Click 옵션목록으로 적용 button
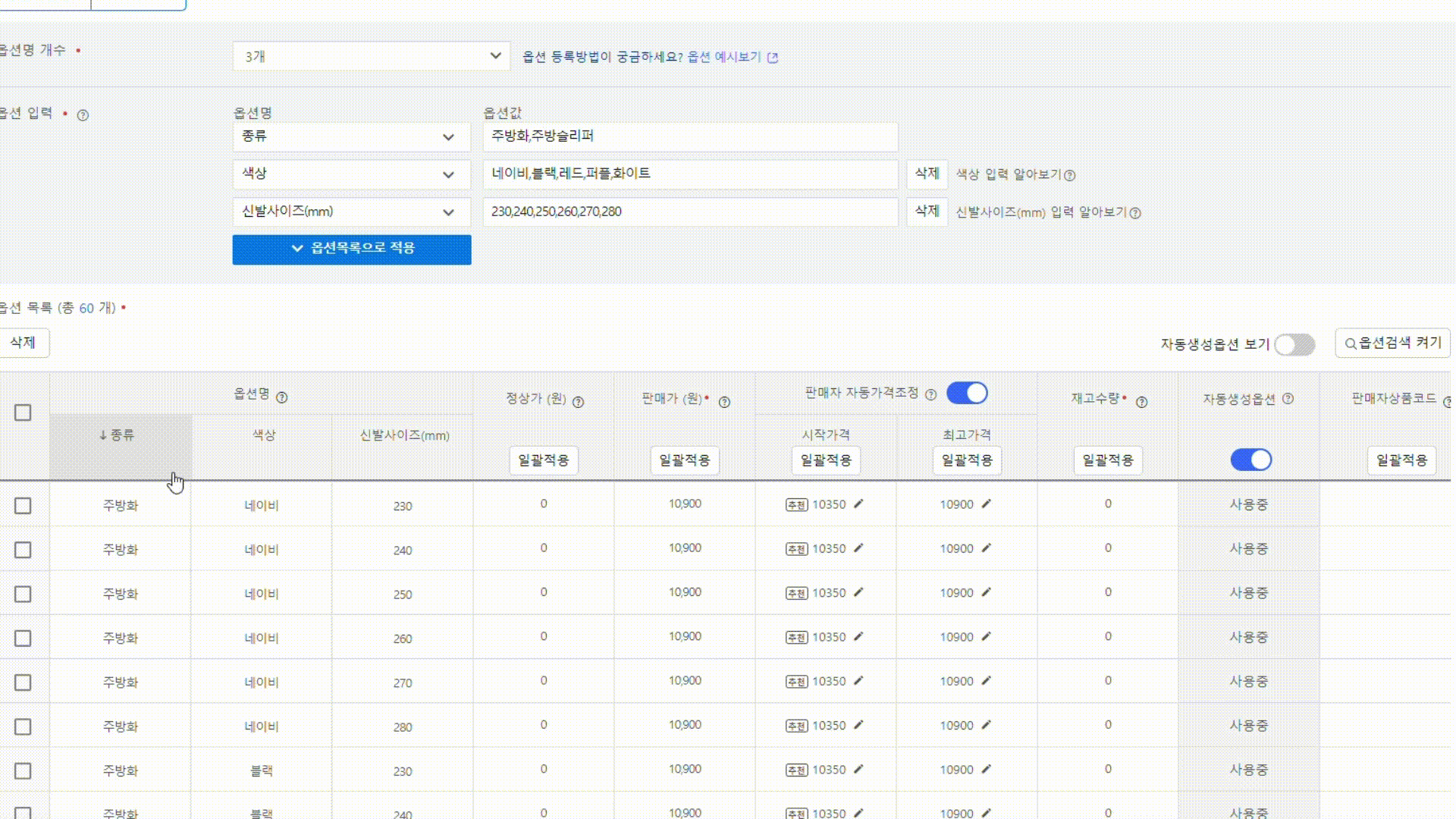Image resolution: width=1456 pixels, height=819 pixels. point(352,249)
